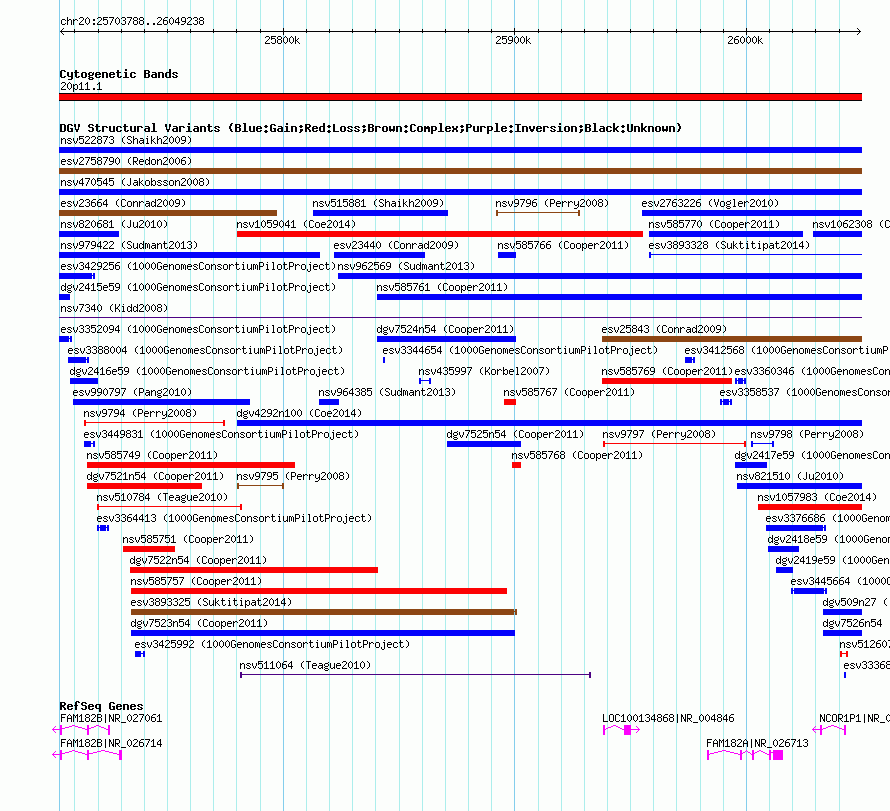Click nsv585757 (Cooper2011) label
Image resolution: width=890 pixels, height=811 pixels.
[x=196, y=581]
